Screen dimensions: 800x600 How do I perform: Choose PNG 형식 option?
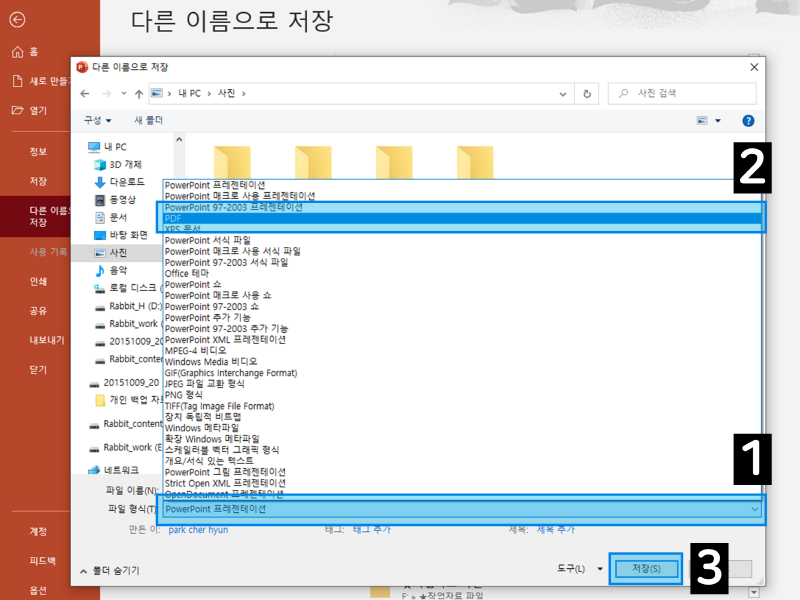(184, 395)
